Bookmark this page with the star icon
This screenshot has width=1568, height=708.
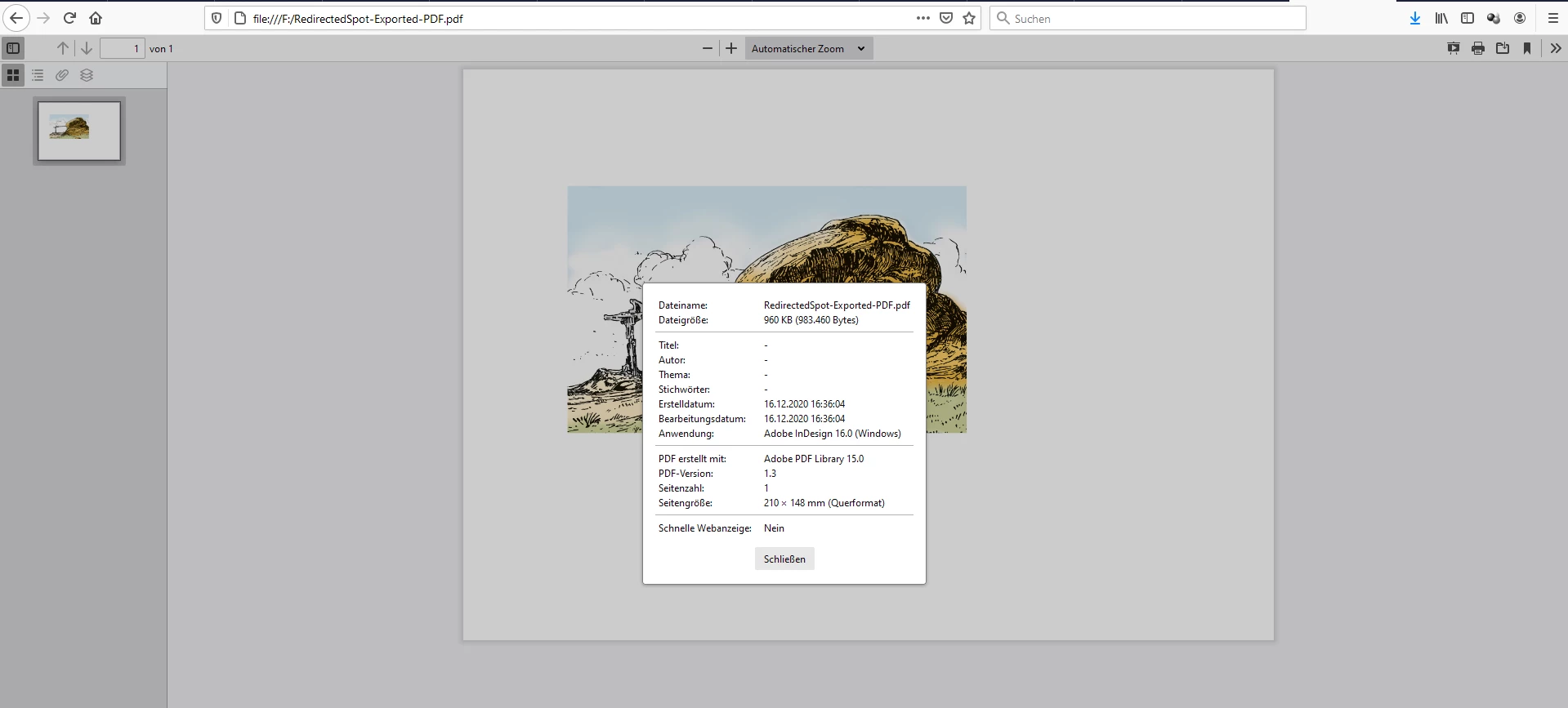[x=969, y=18]
